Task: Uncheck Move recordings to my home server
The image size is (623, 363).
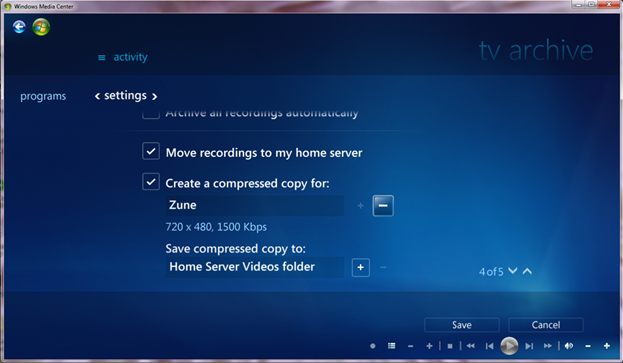Action: [151, 151]
